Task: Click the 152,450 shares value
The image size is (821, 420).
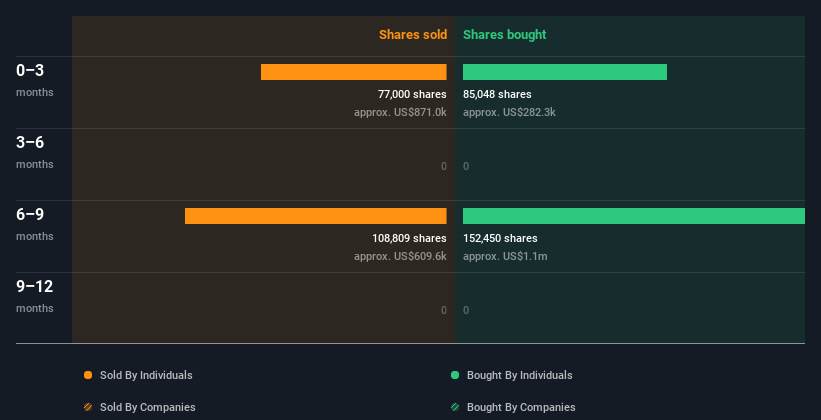Action: tap(500, 238)
